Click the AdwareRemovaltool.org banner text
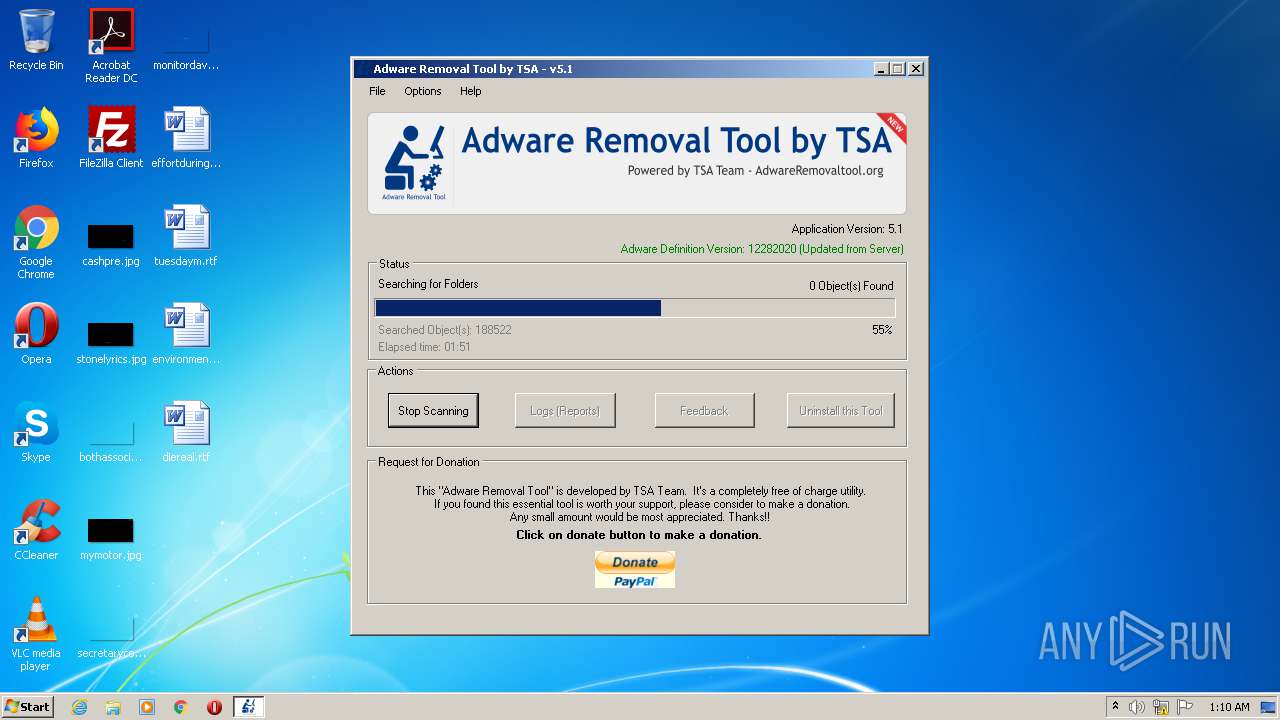Screen dimensions: 1280x720 click(819, 171)
